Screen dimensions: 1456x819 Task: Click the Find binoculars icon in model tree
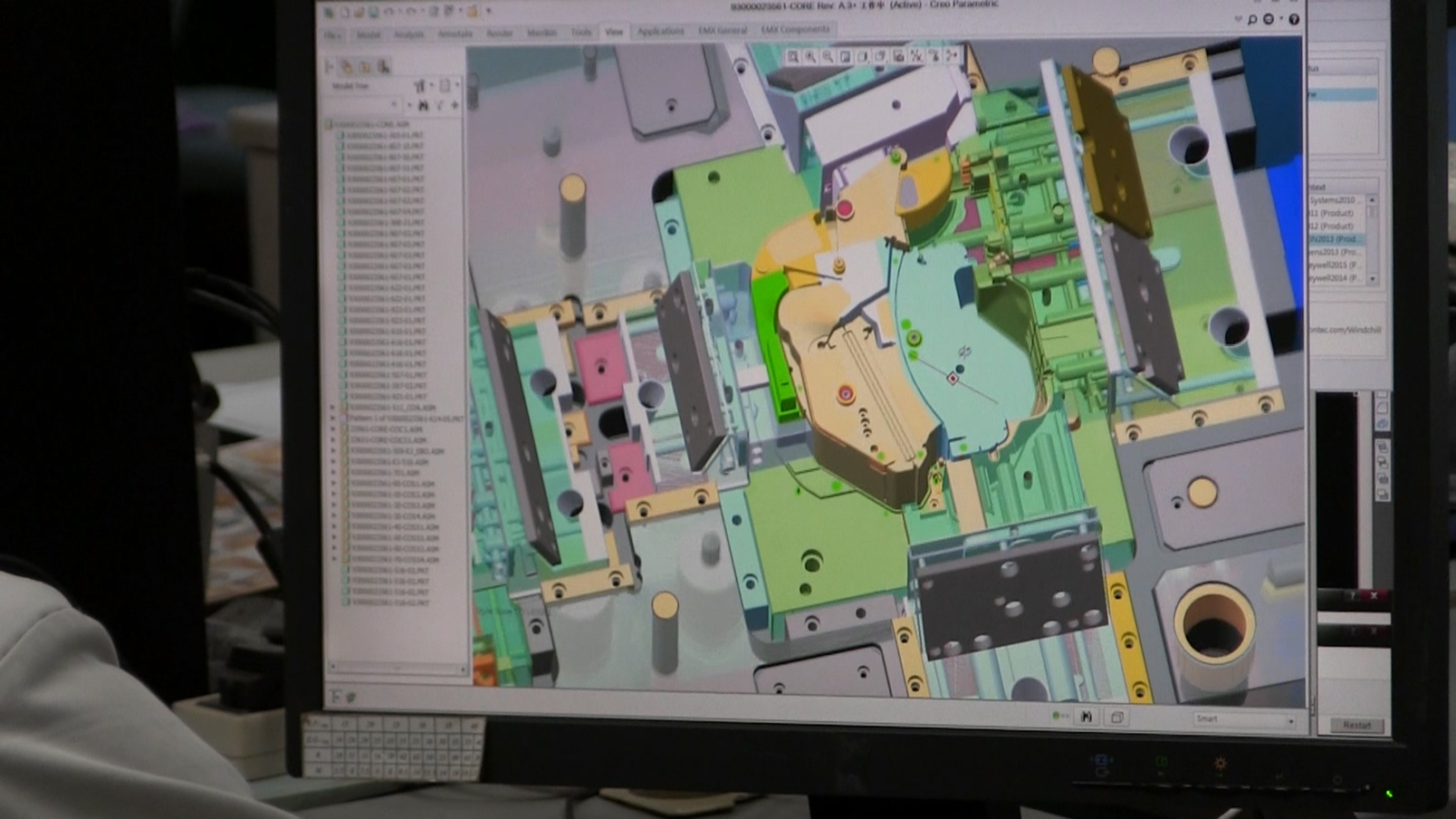[423, 106]
